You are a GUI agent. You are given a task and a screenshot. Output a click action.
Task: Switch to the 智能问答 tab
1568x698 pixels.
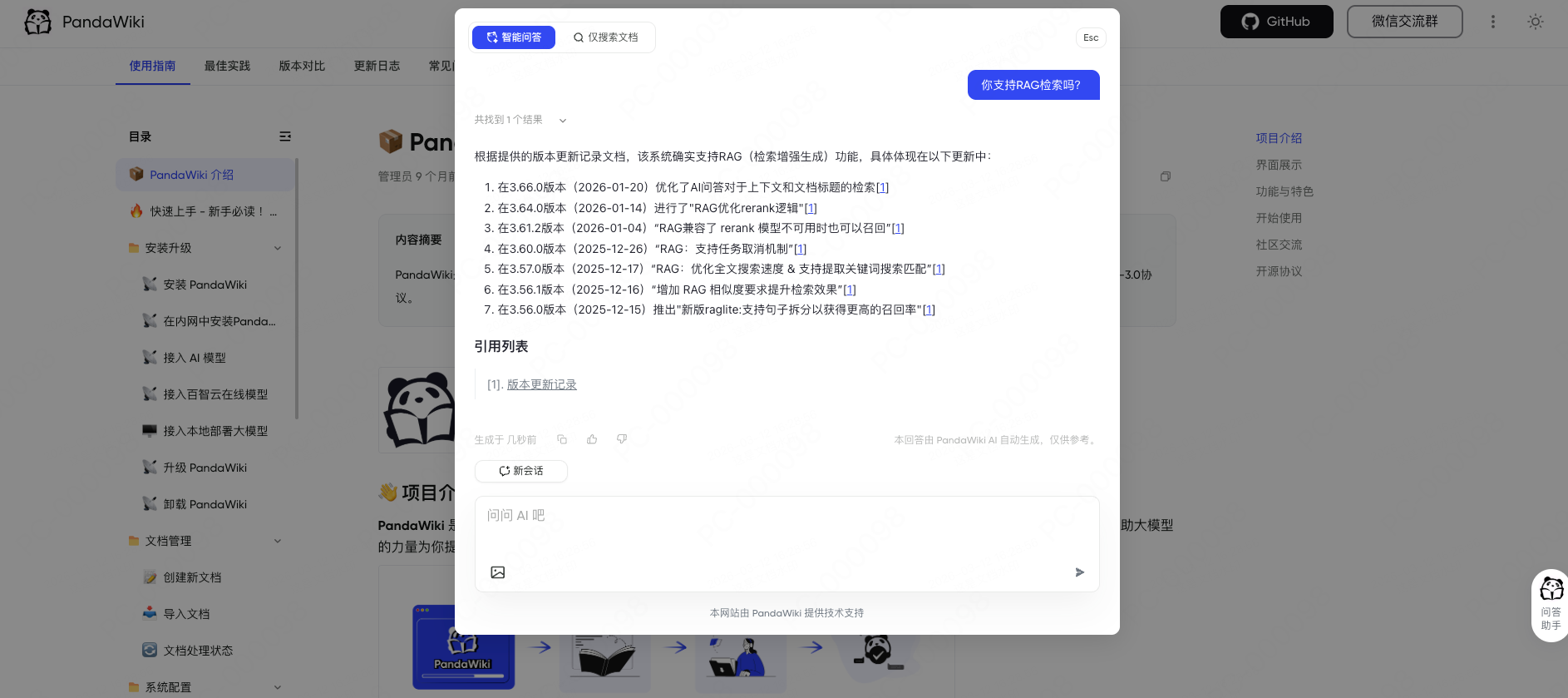pos(514,37)
